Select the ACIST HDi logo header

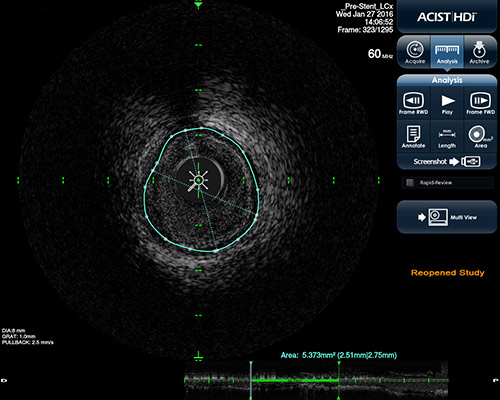(447, 17)
